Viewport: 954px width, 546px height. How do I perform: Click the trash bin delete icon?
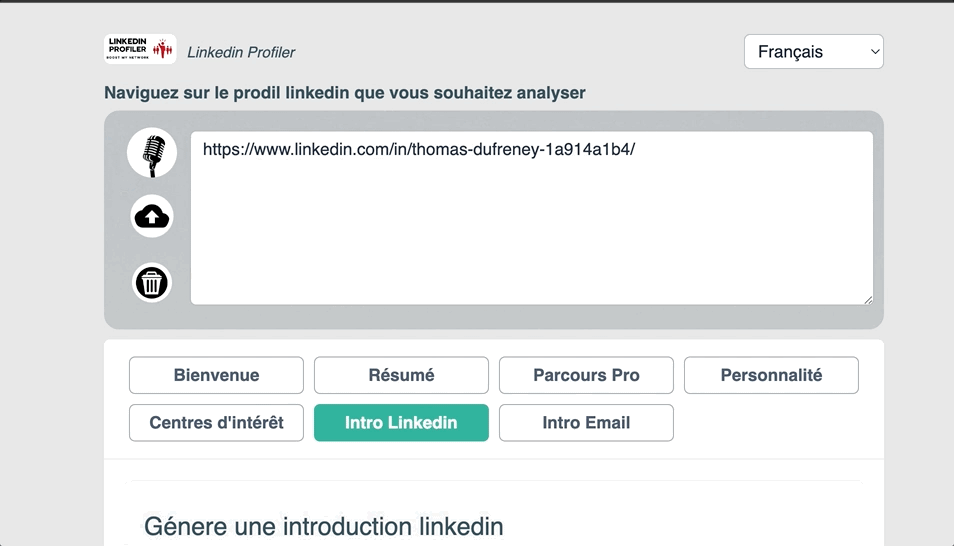(152, 283)
